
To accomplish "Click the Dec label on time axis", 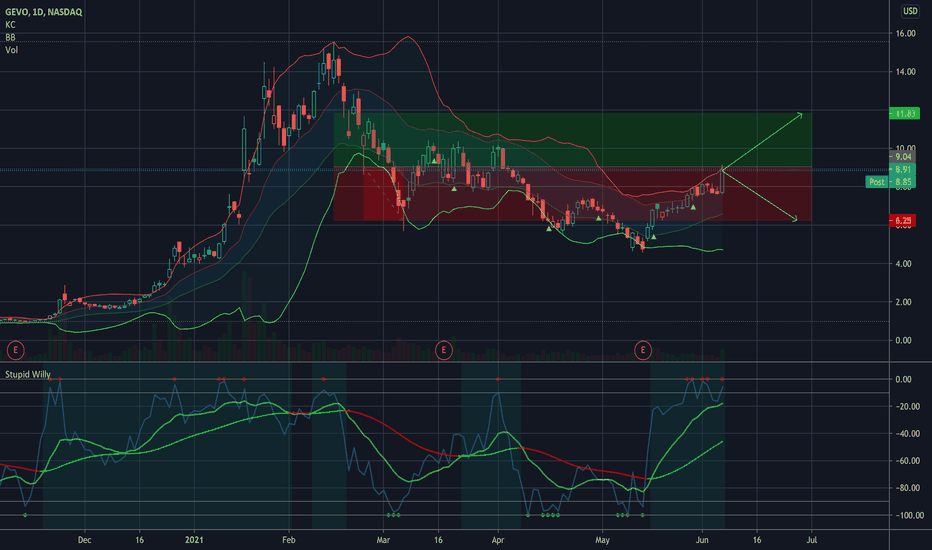I will pos(84,540).
